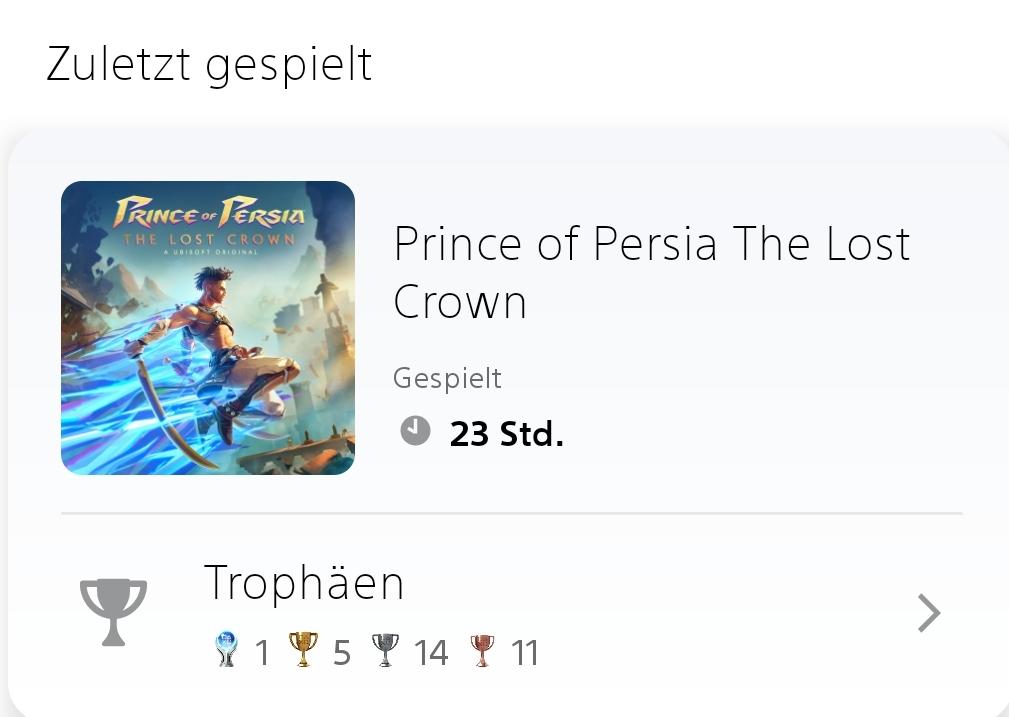Select the Prince of Persia The Lost Crown title
The height and width of the screenshot is (717, 1009).
[x=651, y=271]
